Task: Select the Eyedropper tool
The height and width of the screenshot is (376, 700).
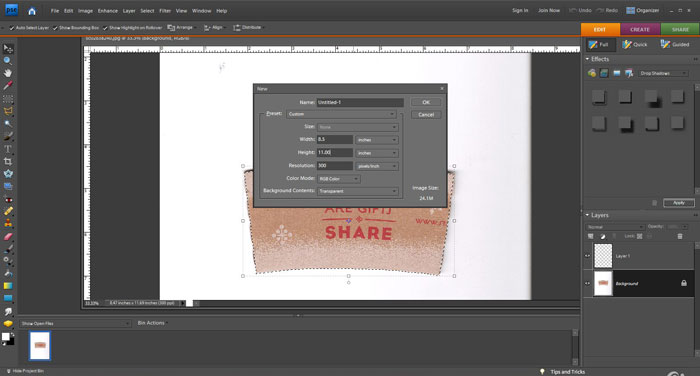Action: click(x=8, y=86)
